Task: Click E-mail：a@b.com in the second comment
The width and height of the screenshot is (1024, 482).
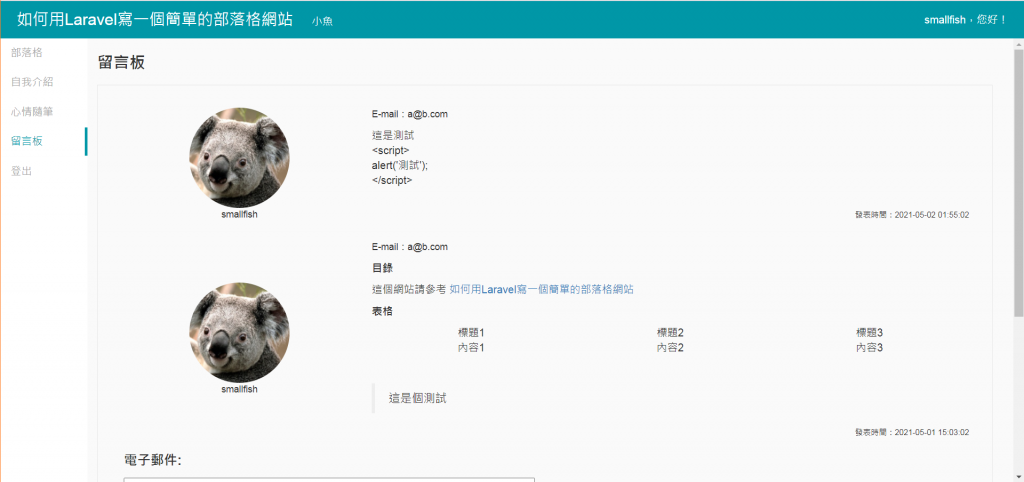Action: [x=409, y=247]
